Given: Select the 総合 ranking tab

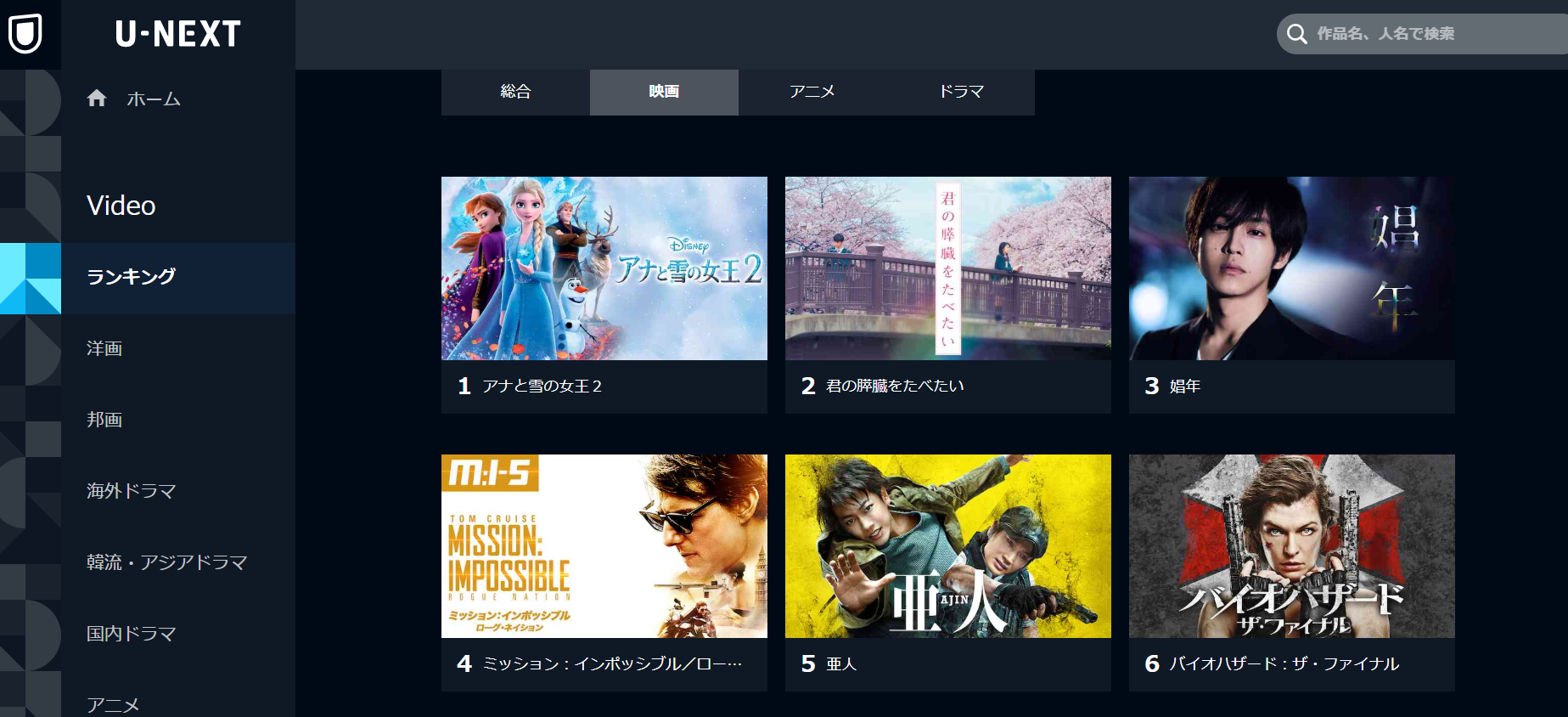Looking at the screenshot, I should 515,92.
